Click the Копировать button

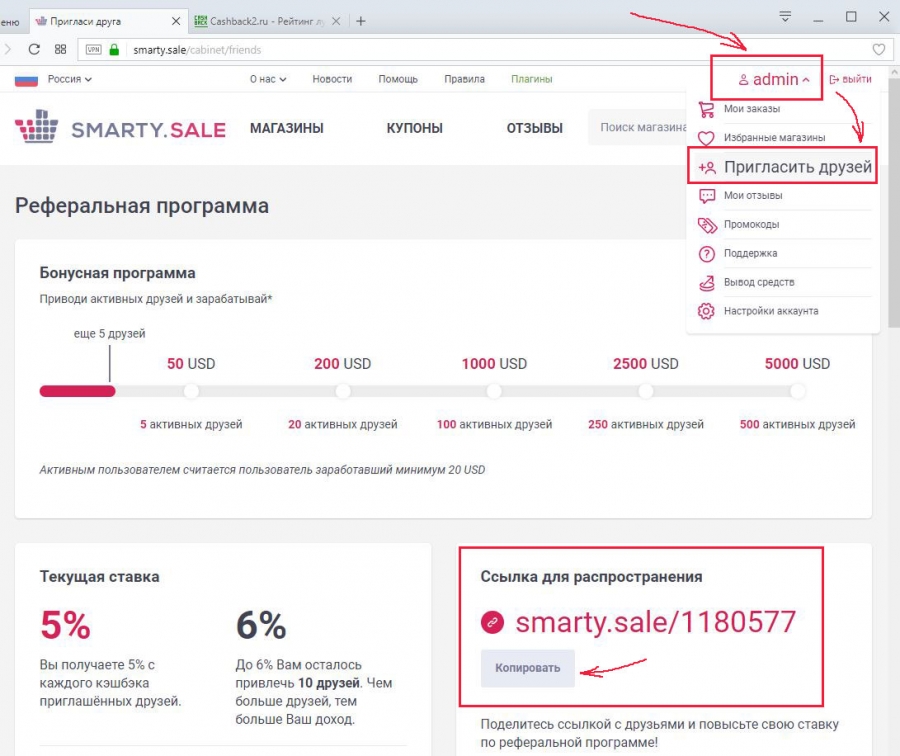tap(527, 668)
